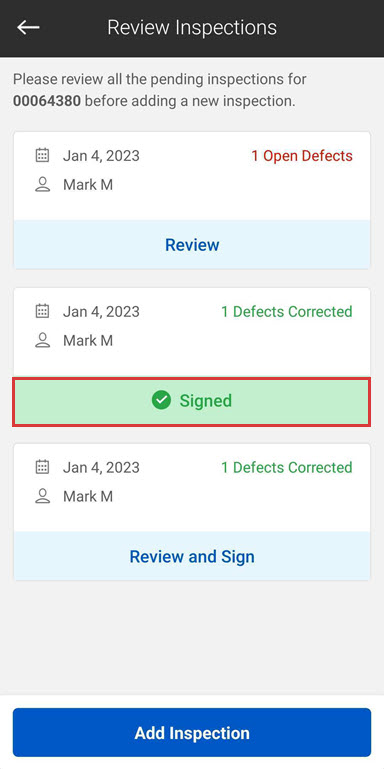
Task: Select the green Signed status bar
Action: 192,402
